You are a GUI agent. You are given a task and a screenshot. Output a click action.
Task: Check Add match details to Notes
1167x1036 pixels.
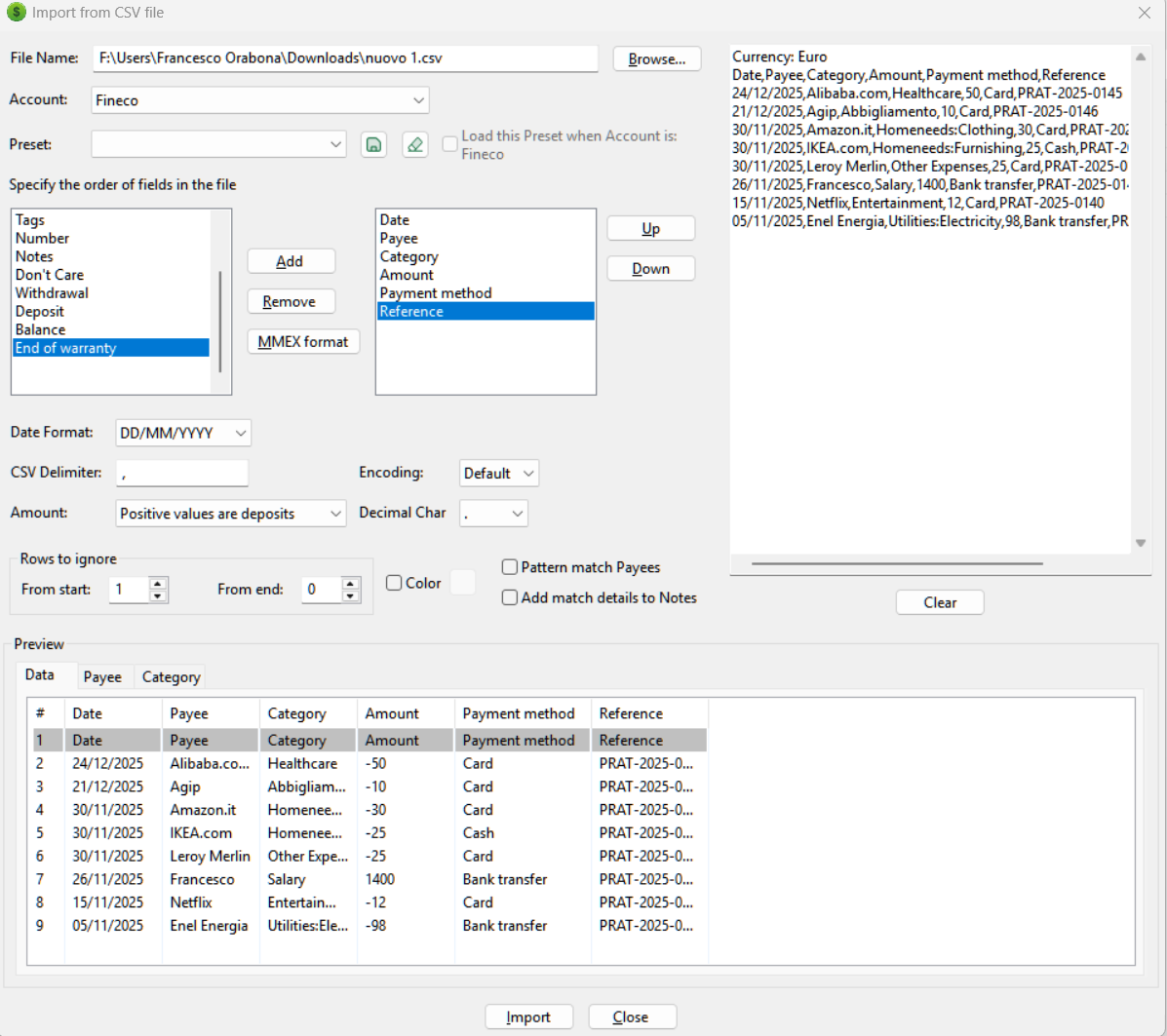508,597
